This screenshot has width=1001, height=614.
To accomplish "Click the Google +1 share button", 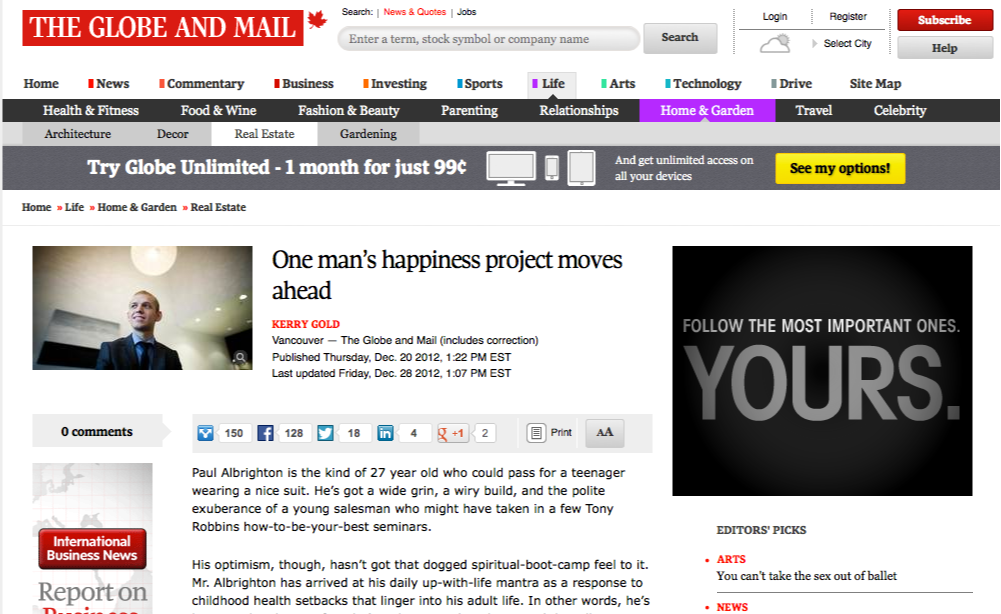I will pos(453,433).
